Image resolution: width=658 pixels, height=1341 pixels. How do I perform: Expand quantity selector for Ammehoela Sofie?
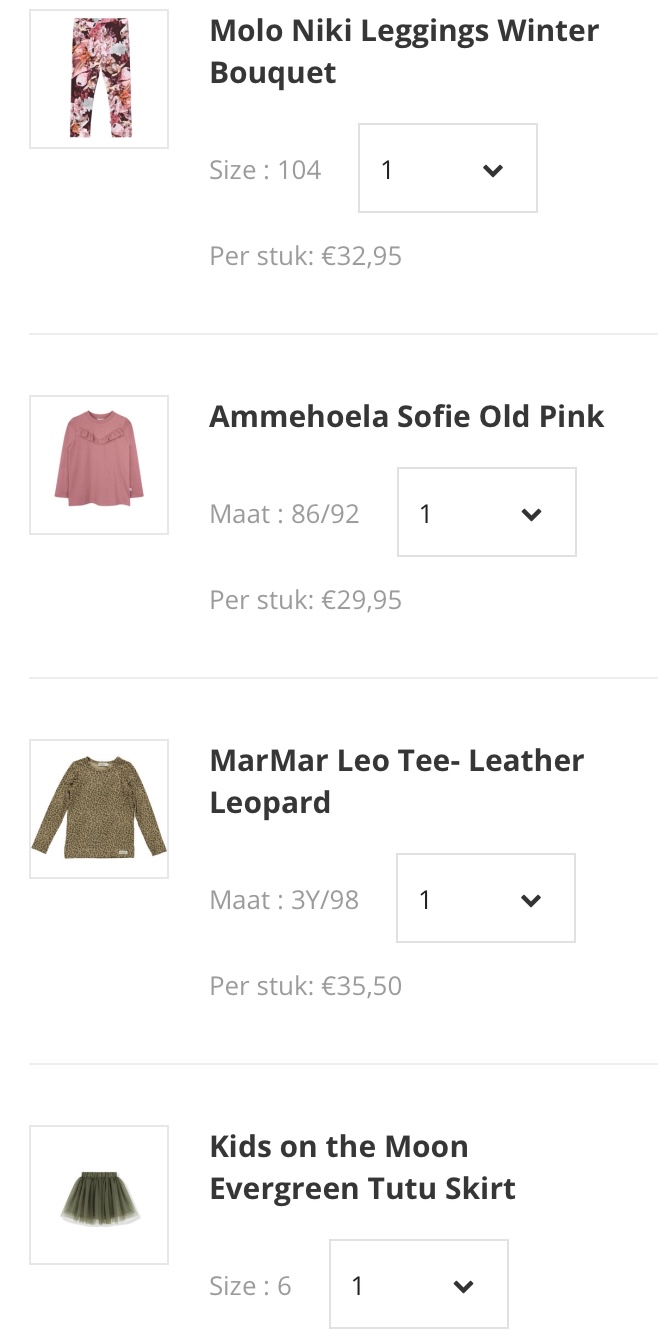pos(486,512)
